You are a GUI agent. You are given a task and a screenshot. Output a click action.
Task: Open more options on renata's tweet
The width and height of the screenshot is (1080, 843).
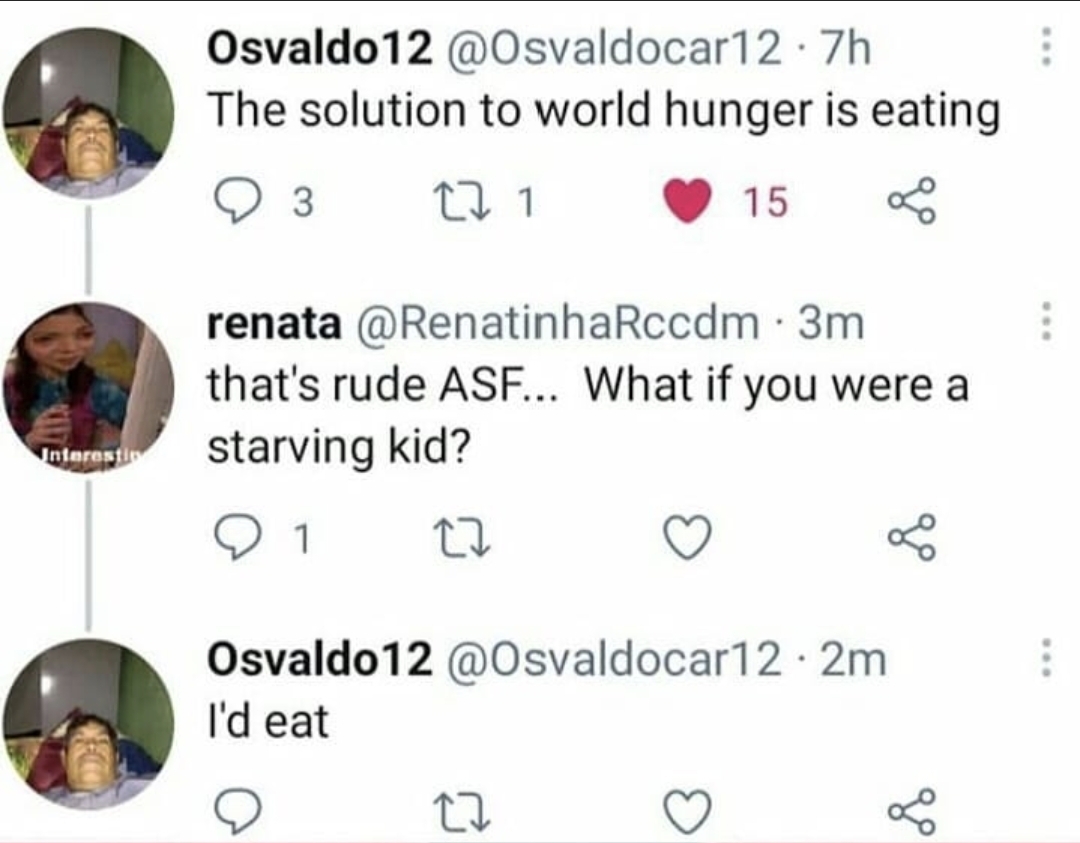(x=1046, y=322)
